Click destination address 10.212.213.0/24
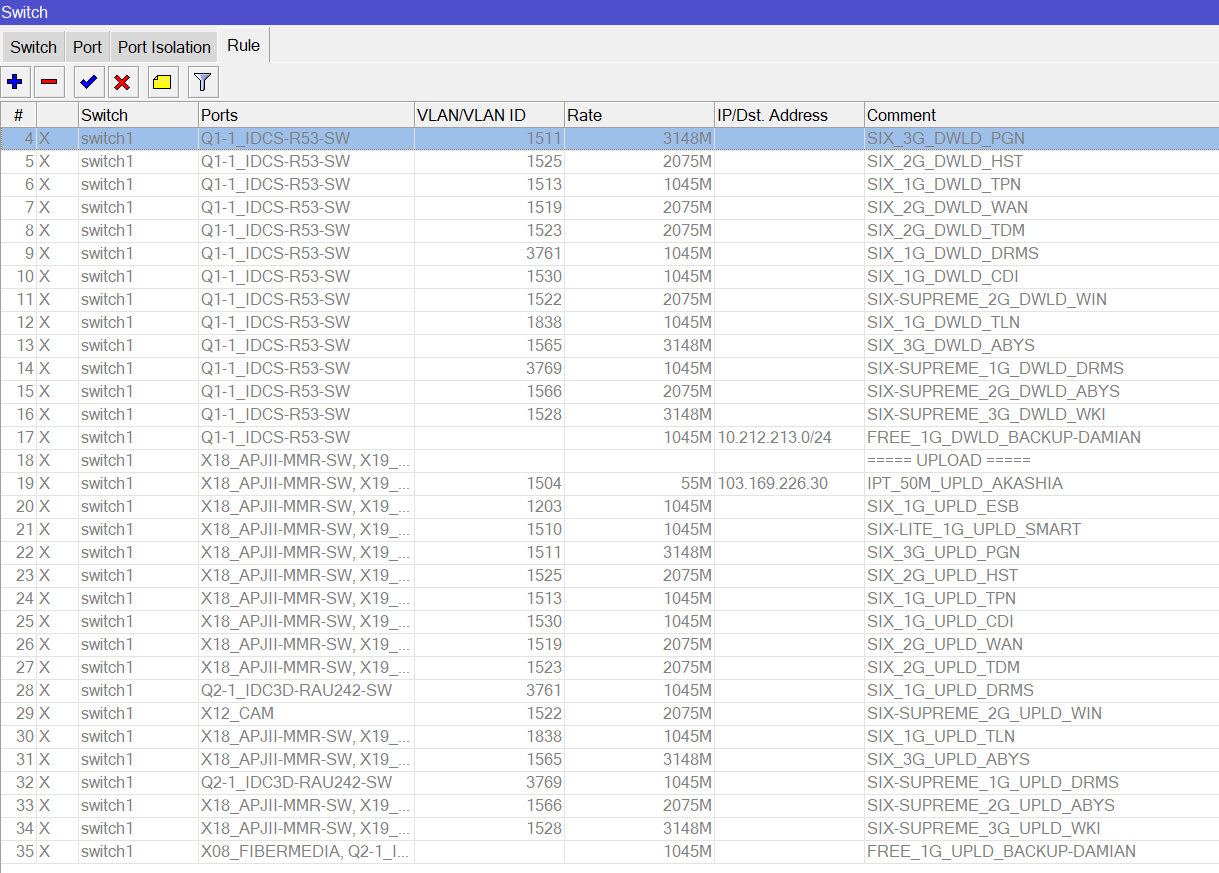Viewport: 1219px width, 873px height. (775, 437)
